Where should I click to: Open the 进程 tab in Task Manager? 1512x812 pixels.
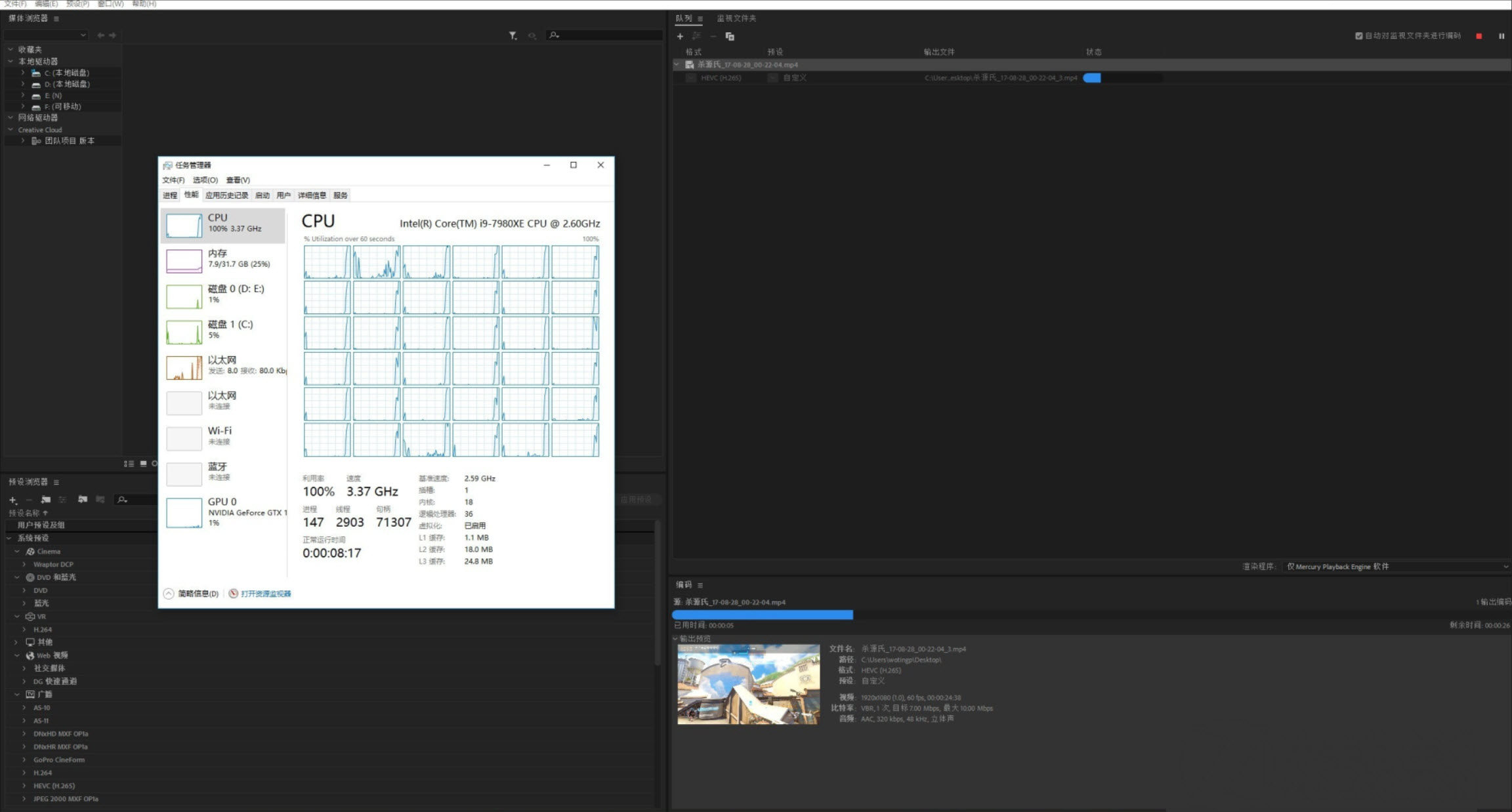[x=170, y=195]
